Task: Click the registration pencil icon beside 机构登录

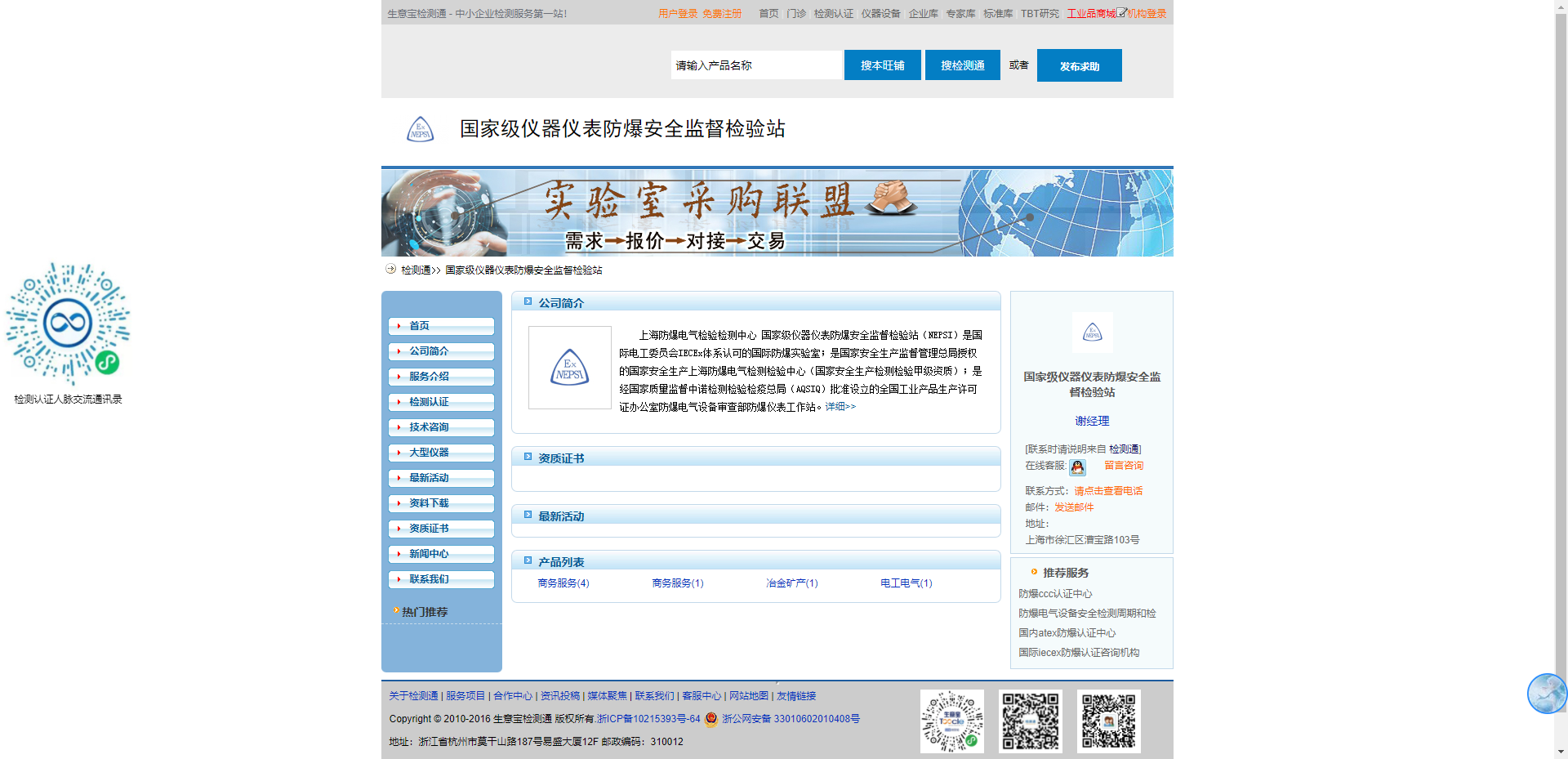Action: pos(1121,12)
